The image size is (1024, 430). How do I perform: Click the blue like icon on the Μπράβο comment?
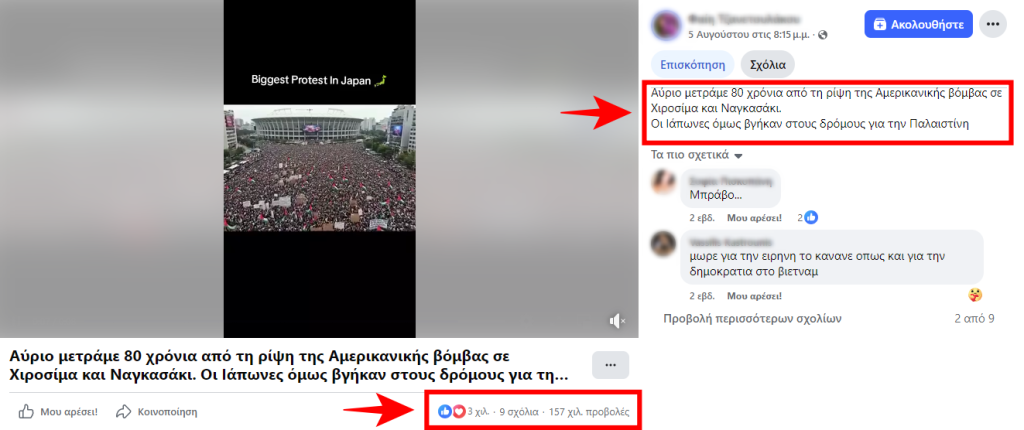[x=811, y=218]
